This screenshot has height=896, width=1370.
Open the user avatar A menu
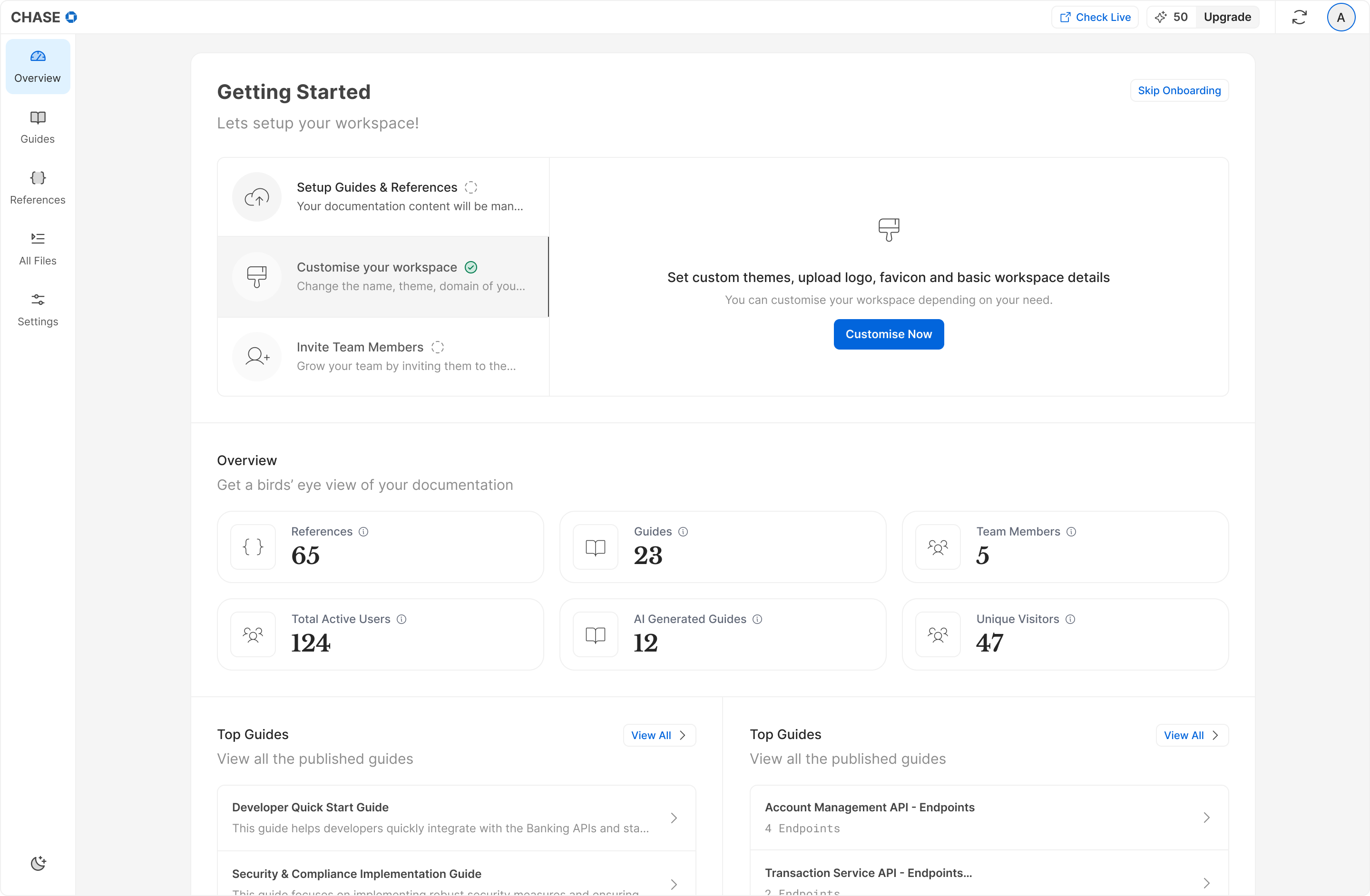pos(1340,17)
